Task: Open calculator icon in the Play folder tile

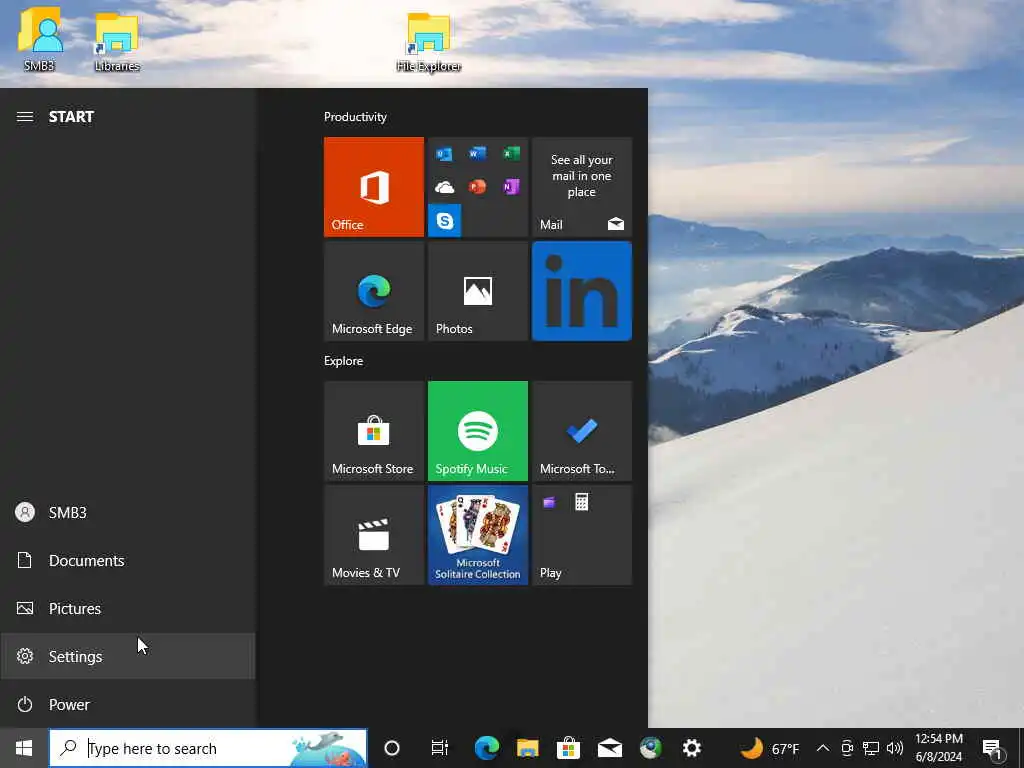Action: (581, 502)
